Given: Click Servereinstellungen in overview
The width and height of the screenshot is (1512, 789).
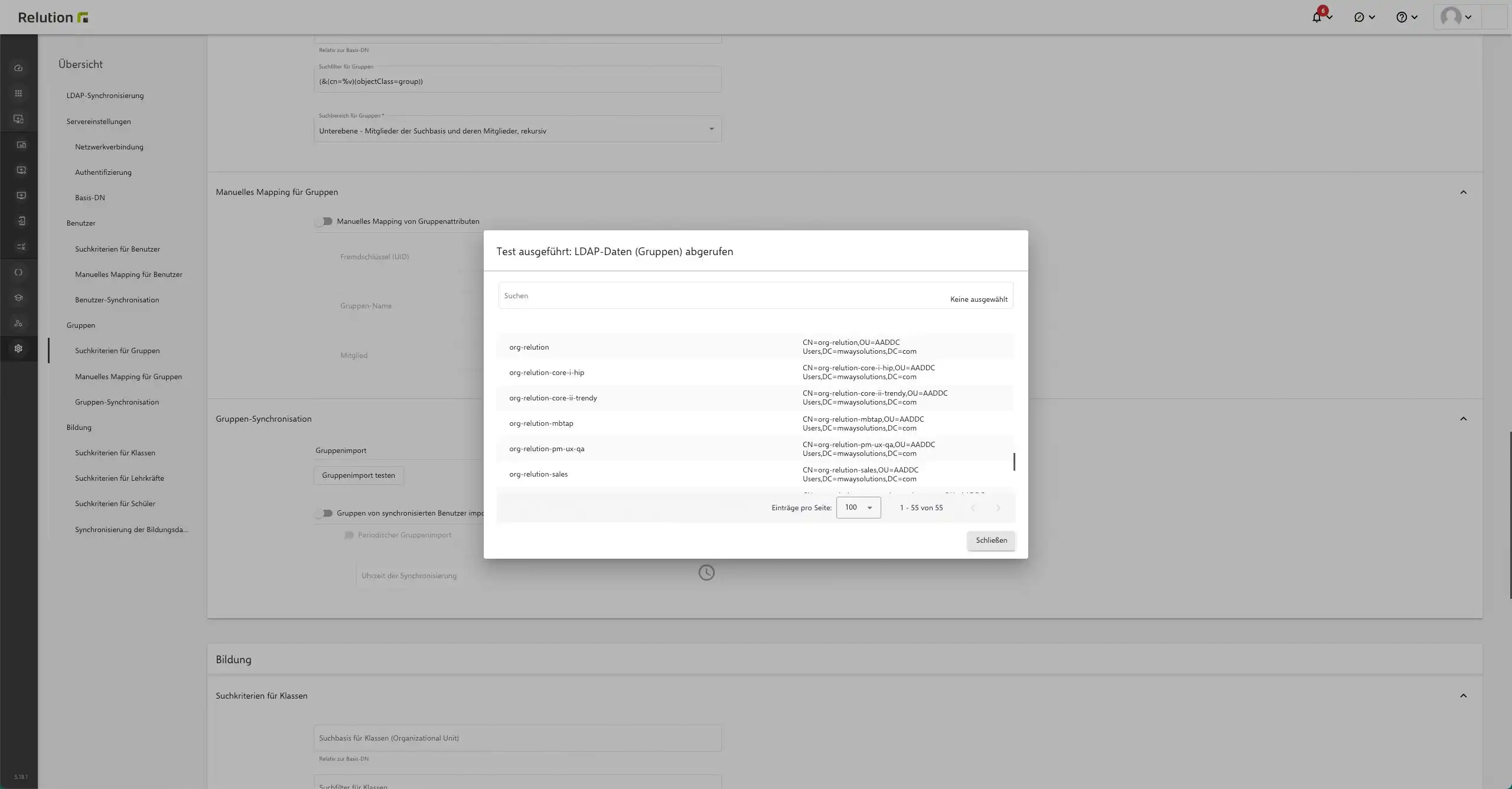Looking at the screenshot, I should point(99,122).
